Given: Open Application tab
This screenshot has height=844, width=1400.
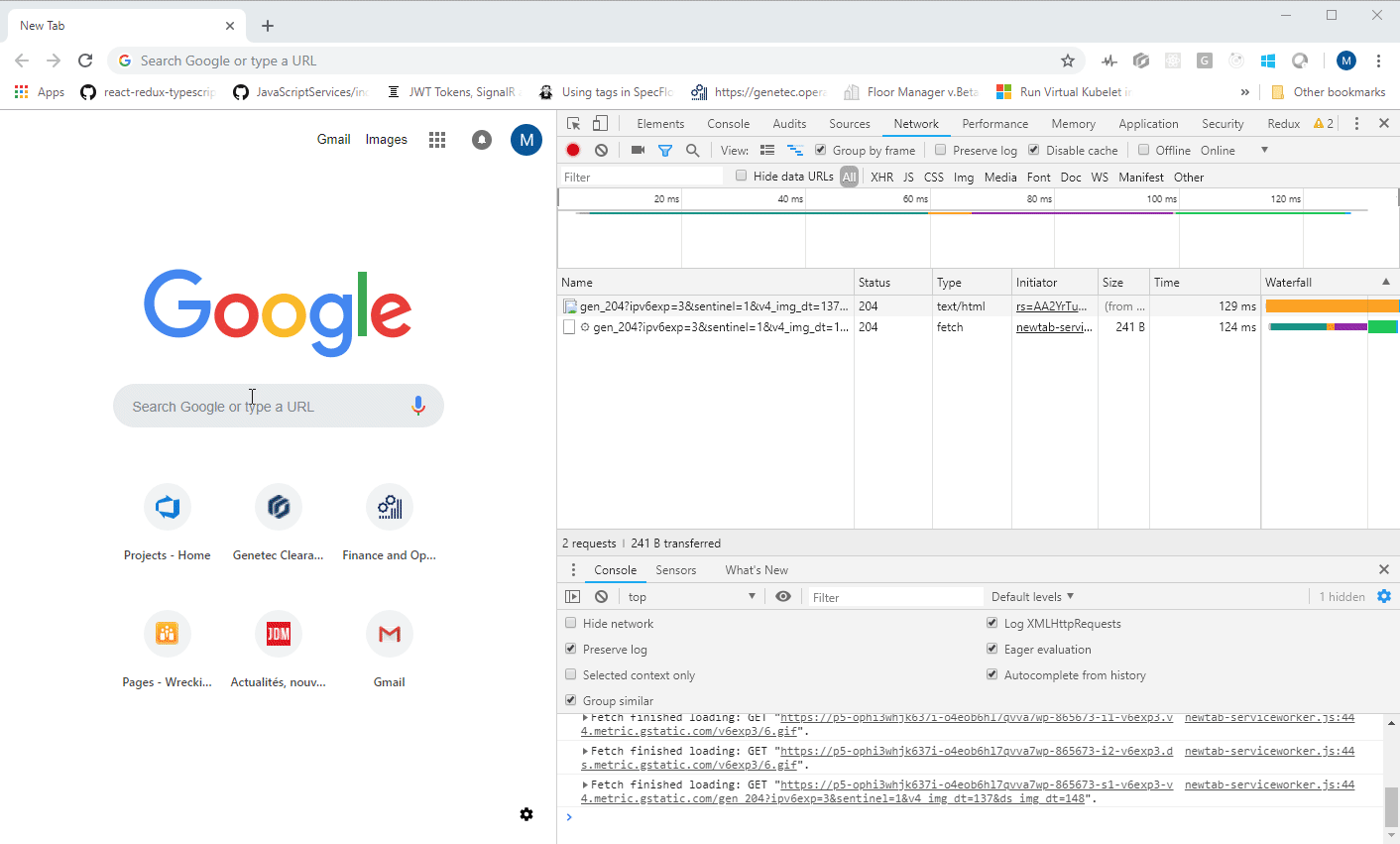Looking at the screenshot, I should click(x=1148, y=124).
